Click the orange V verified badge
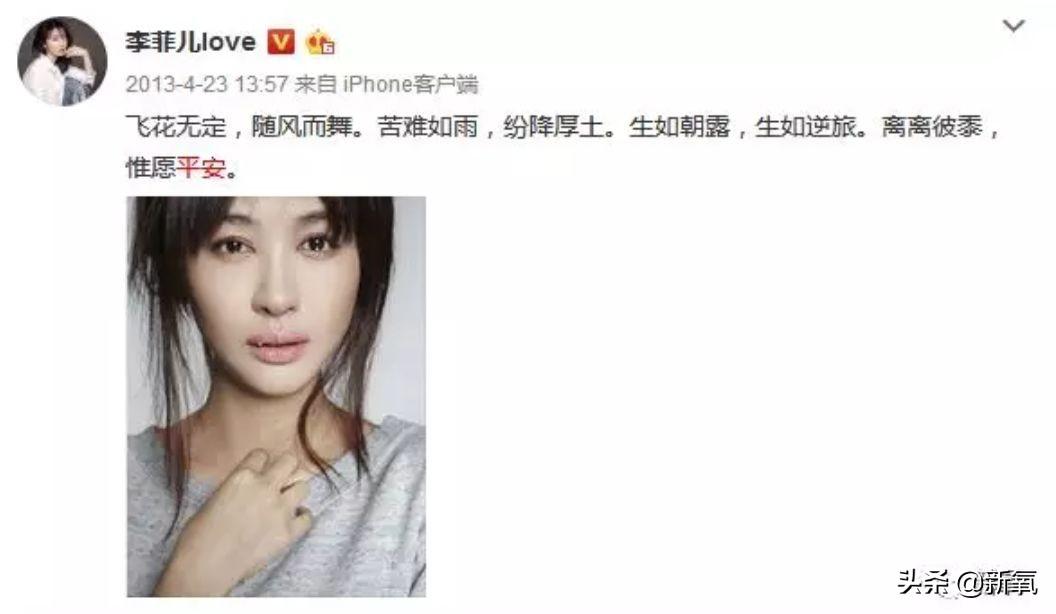Image resolution: width=1056 pixels, height=614 pixels. (x=282, y=42)
